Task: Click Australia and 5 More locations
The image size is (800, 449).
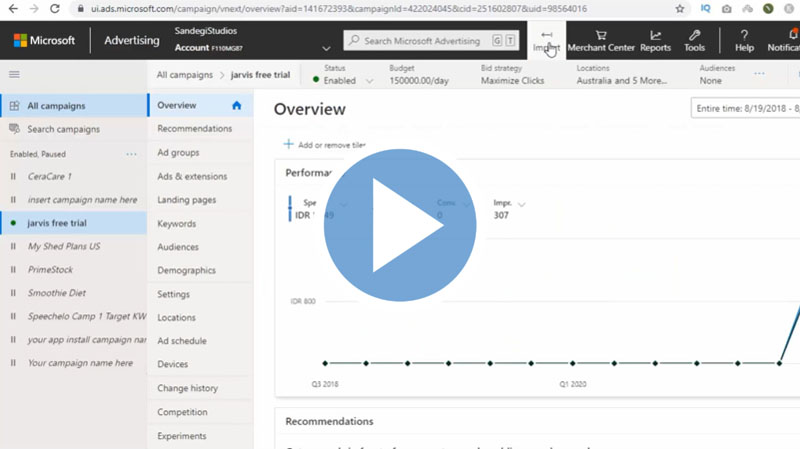Action: point(621,81)
